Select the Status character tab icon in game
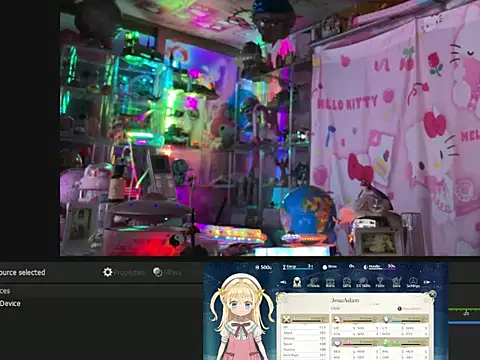This screenshot has height=360, width=480. point(297,282)
